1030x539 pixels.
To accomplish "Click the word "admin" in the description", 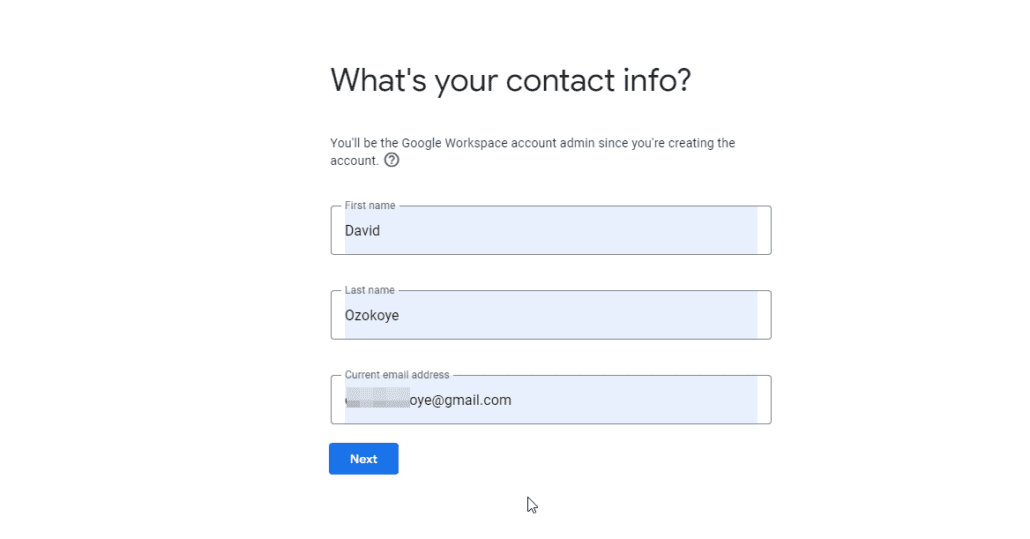I will [577, 143].
